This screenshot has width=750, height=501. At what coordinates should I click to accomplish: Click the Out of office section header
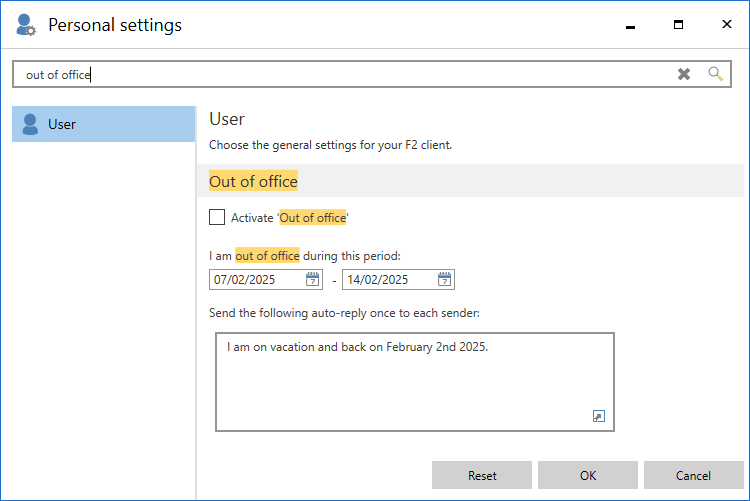(253, 181)
